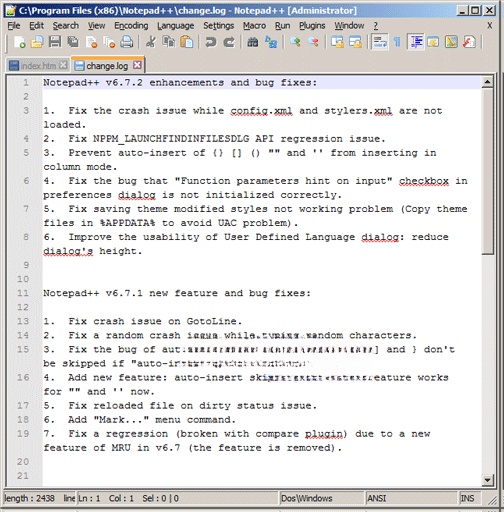Save the current file
This screenshot has width=504, height=512.
55,42
